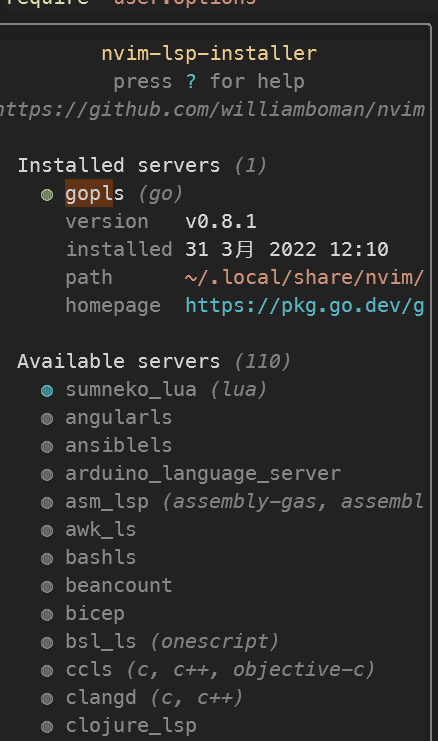Click the 'homepage' field label
Screen dimensions: 438x741
(113, 306)
